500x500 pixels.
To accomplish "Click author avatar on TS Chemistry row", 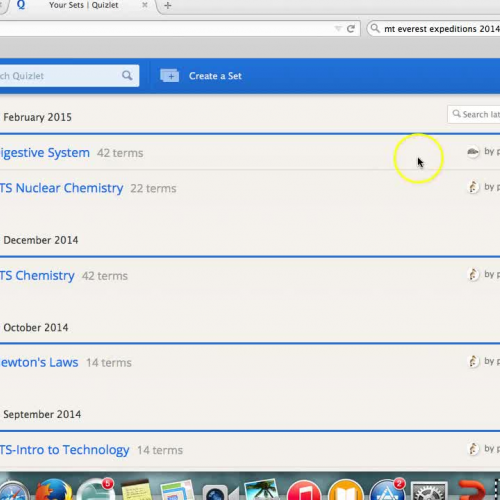I will [473, 275].
